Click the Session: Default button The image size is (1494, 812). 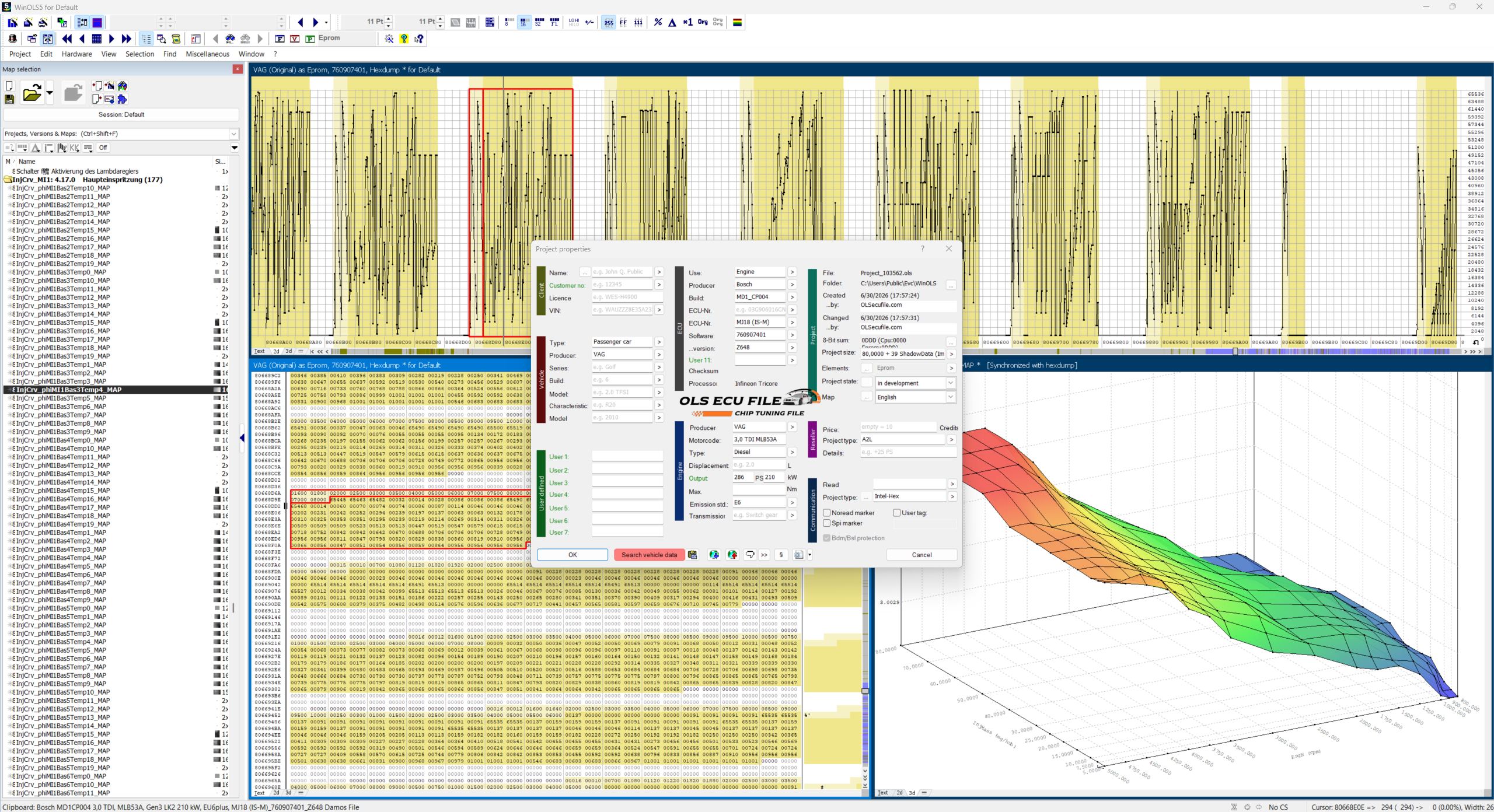tap(121, 114)
